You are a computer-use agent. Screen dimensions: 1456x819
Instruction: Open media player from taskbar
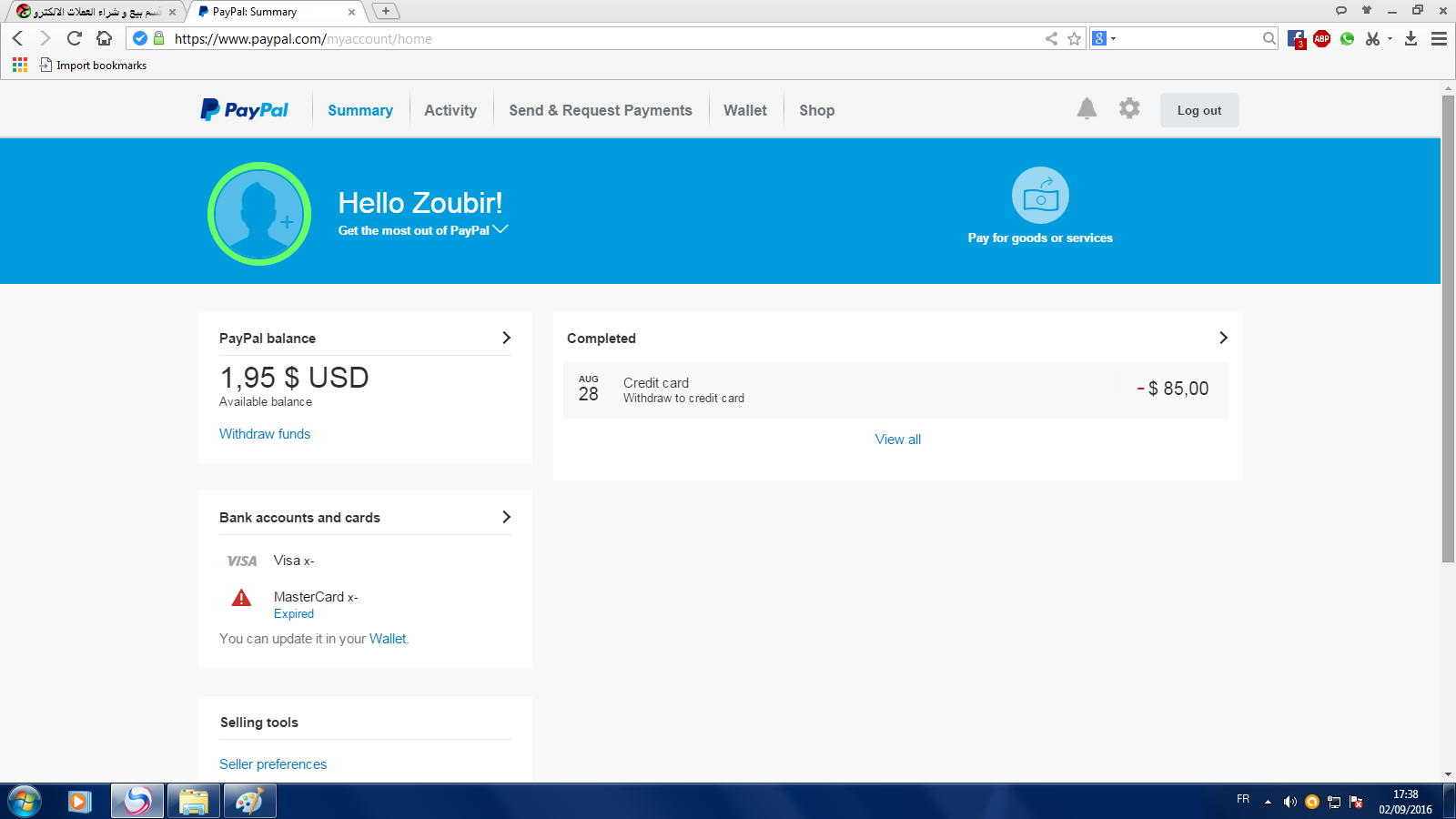[79, 802]
